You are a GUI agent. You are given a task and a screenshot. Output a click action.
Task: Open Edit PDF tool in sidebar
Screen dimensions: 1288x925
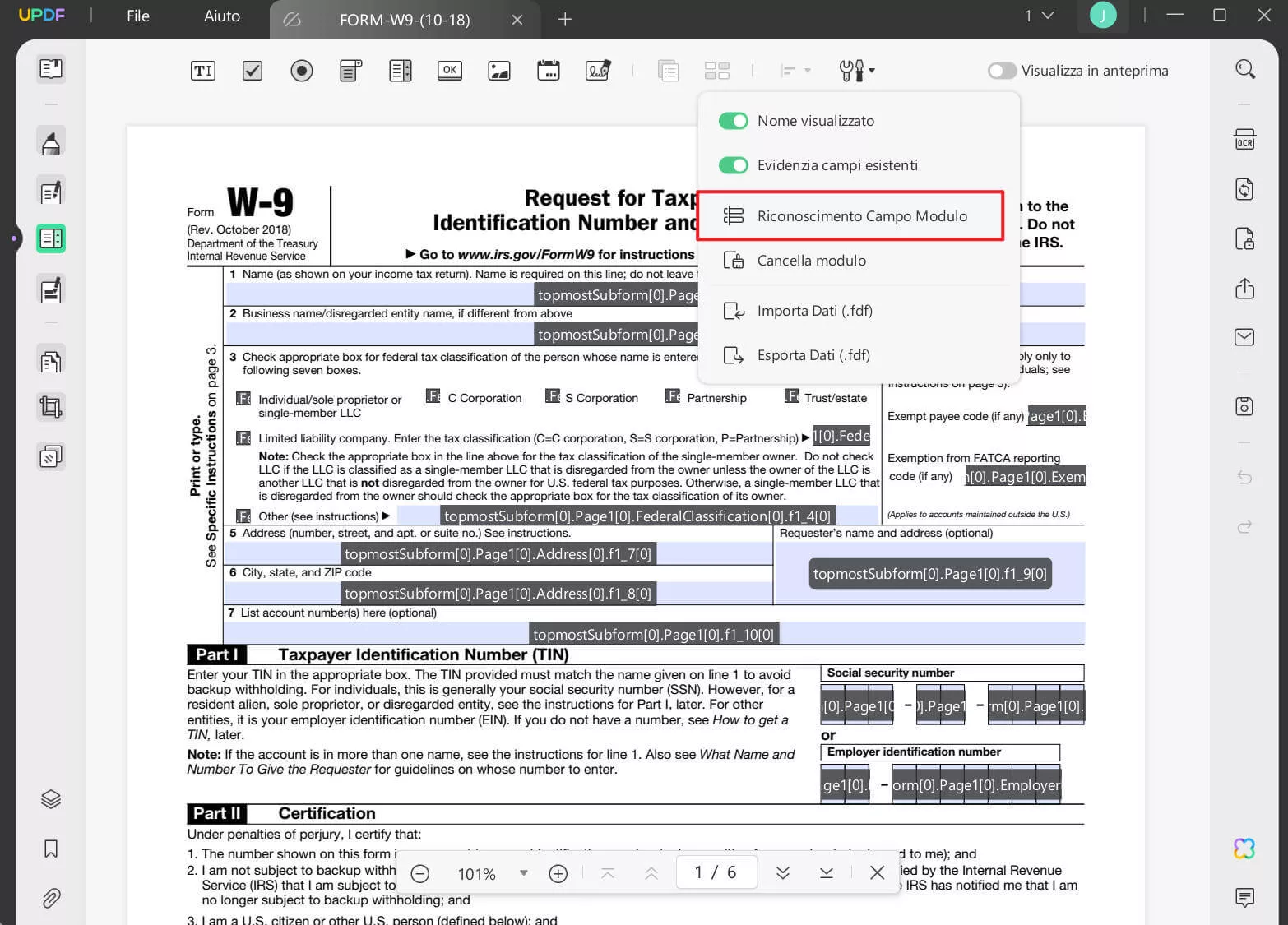51,192
